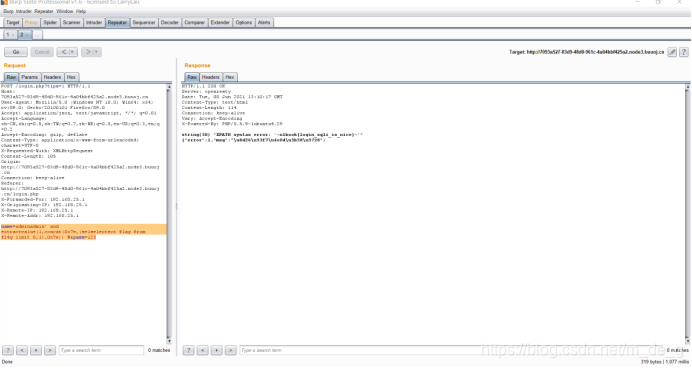The height and width of the screenshot is (368, 692).
Task: Go to previous match in response search
Action: [x=203, y=350]
